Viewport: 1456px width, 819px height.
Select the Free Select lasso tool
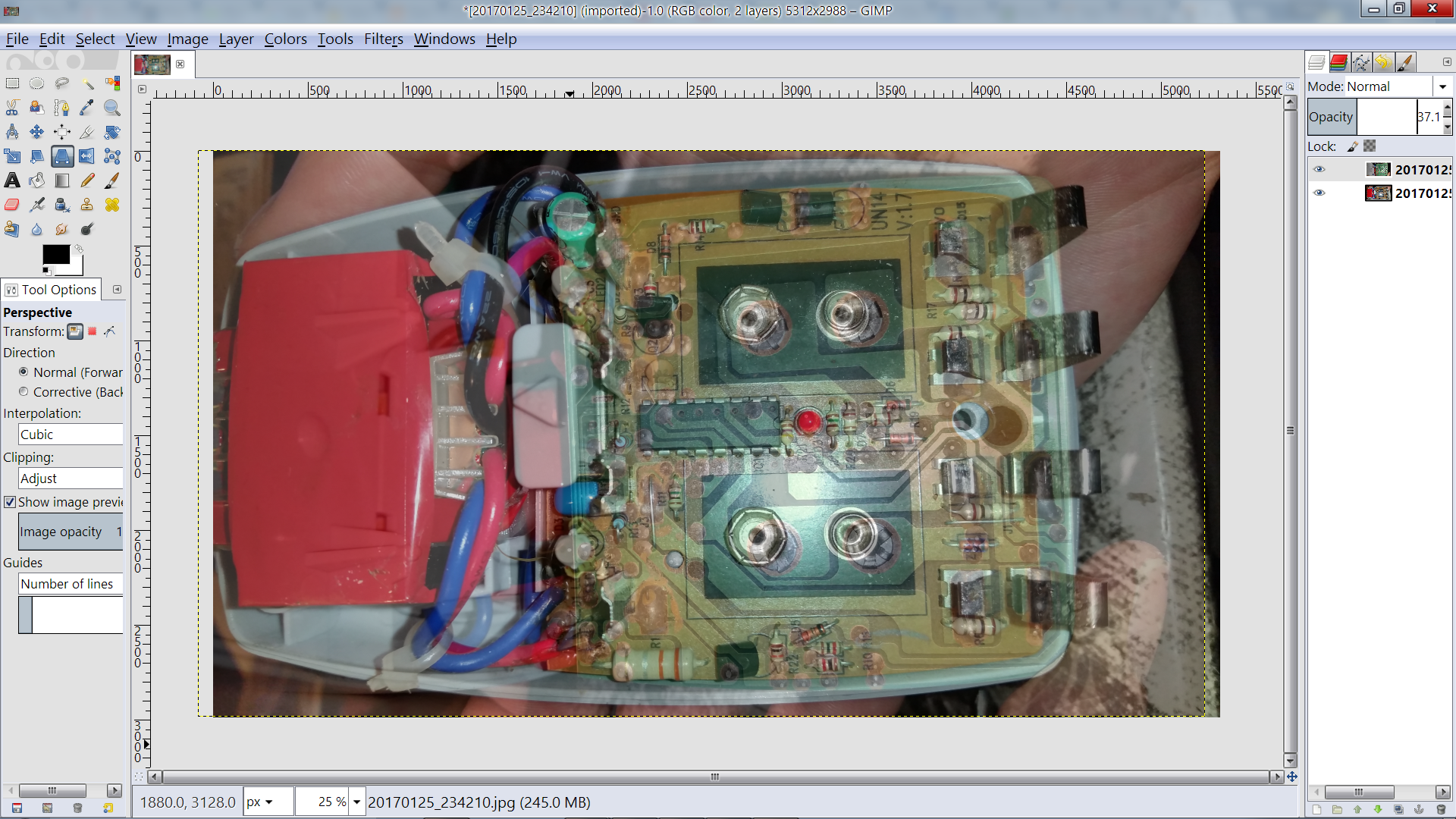click(62, 83)
